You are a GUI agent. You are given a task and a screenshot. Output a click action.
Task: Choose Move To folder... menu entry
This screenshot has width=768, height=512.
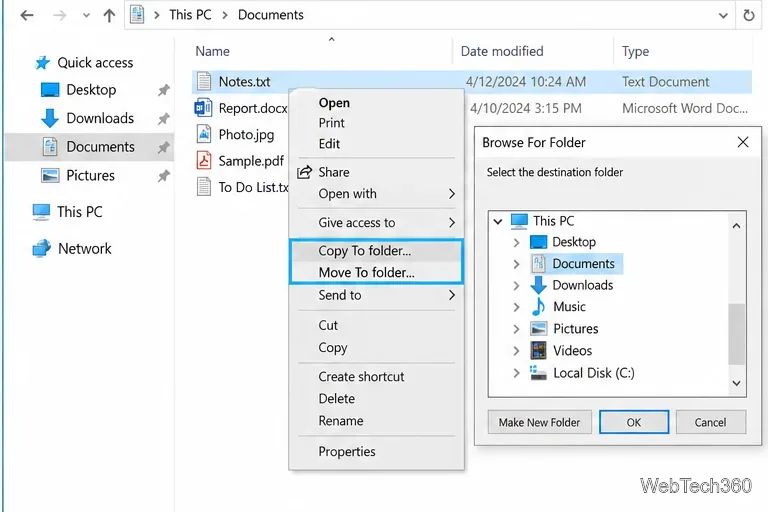click(x=376, y=272)
